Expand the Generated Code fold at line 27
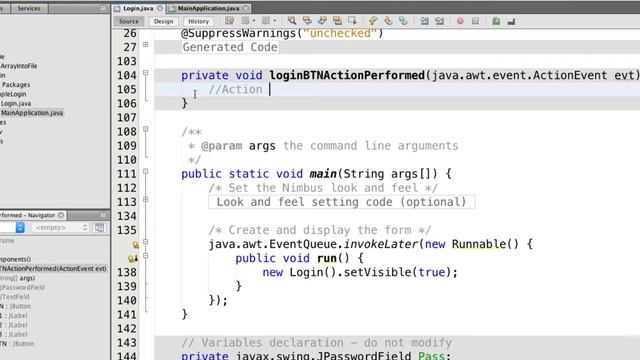 (x=146, y=44)
